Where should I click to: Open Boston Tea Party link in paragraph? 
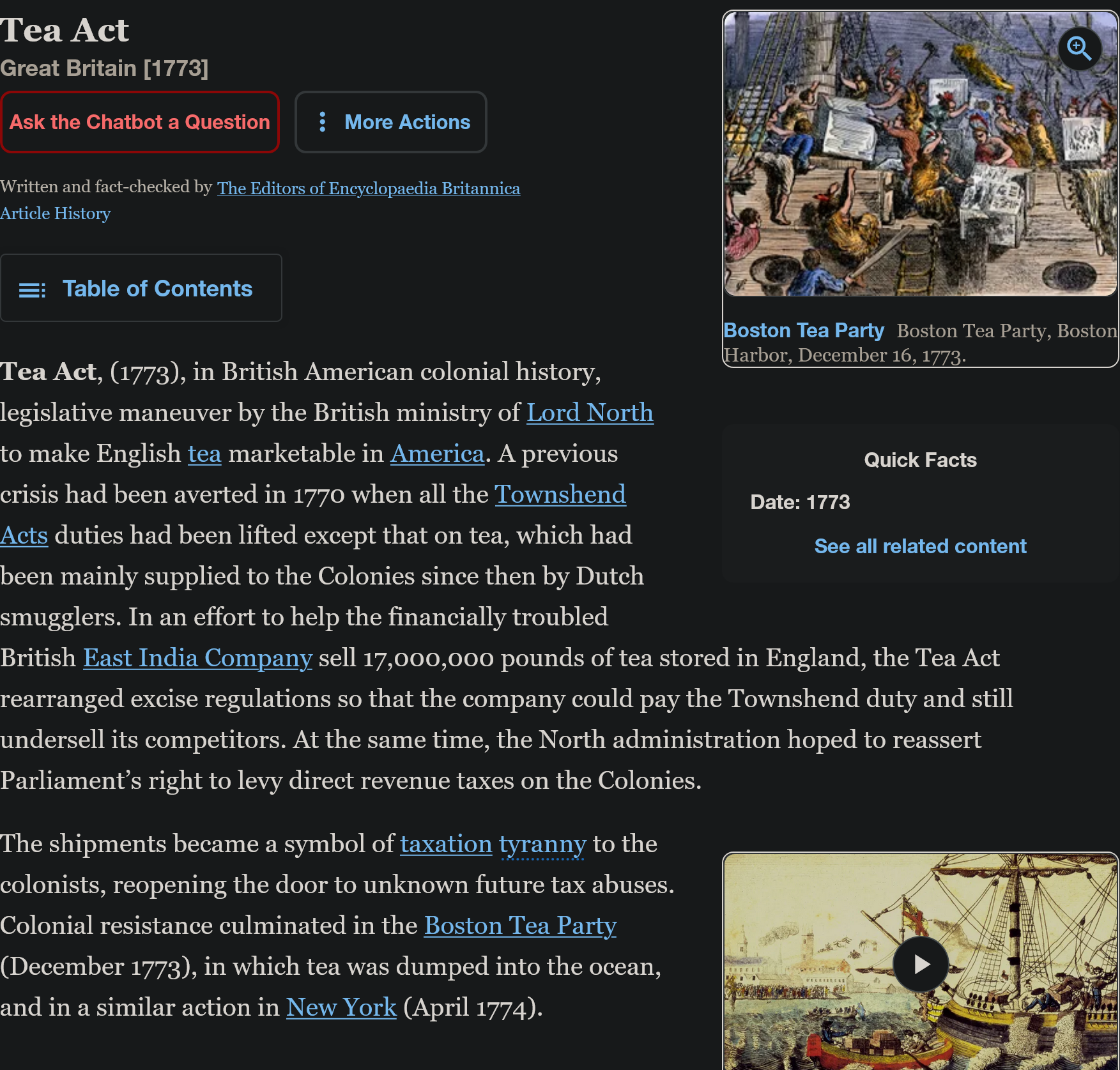coord(520,926)
